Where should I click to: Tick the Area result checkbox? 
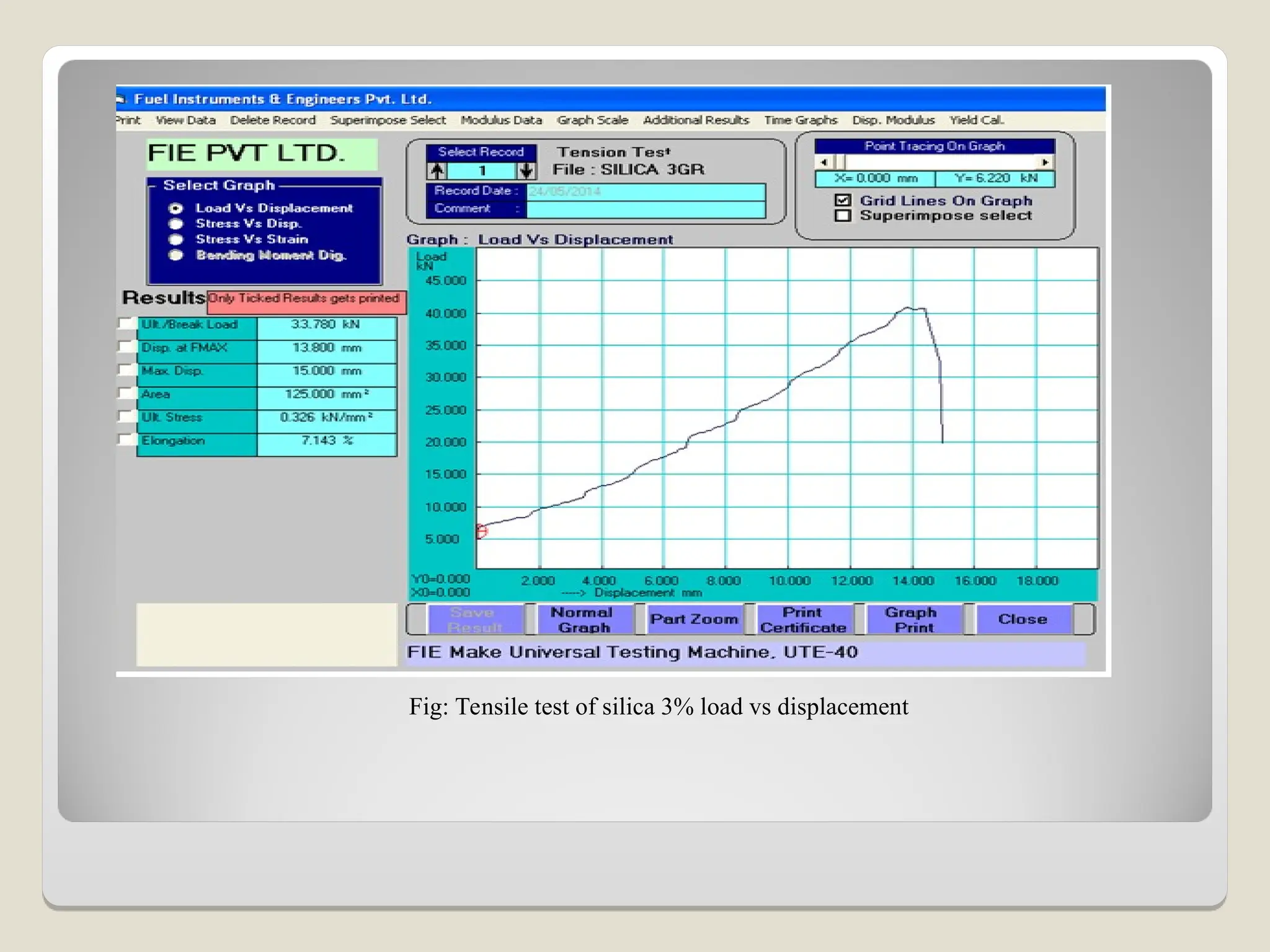(127, 394)
